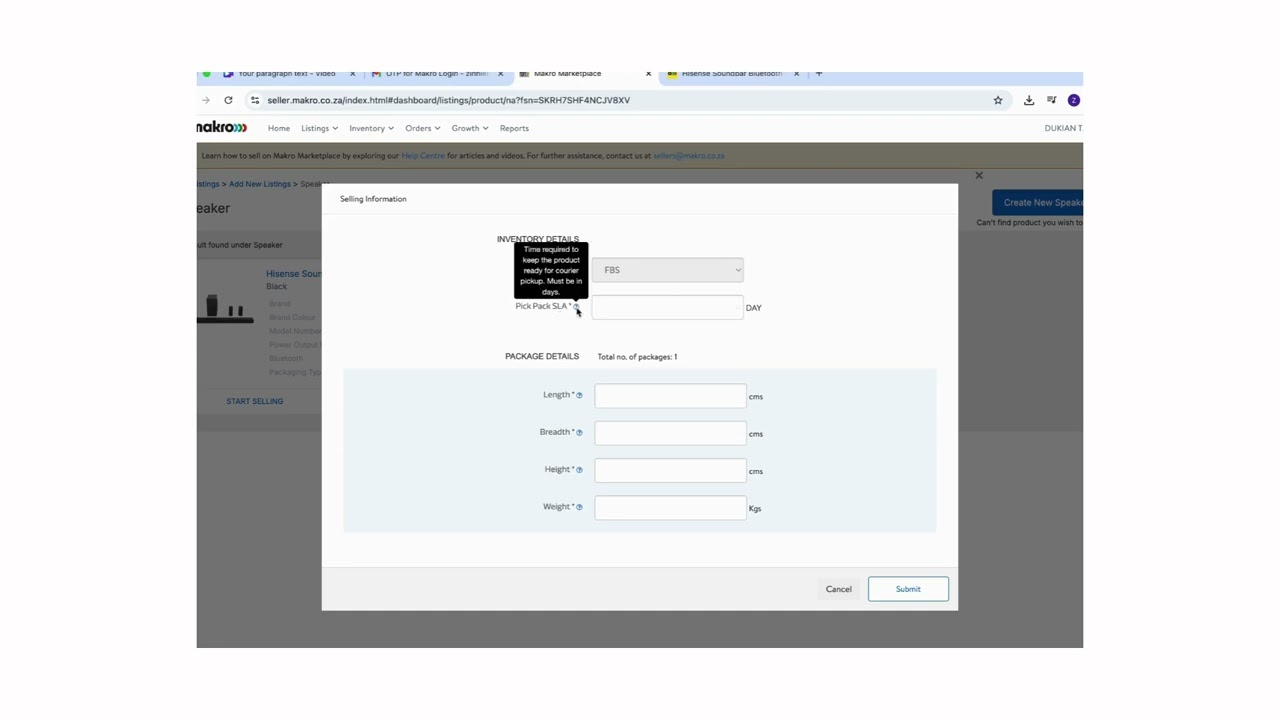Expand the Orders menu
This screenshot has width=1280, height=720.
click(x=422, y=128)
